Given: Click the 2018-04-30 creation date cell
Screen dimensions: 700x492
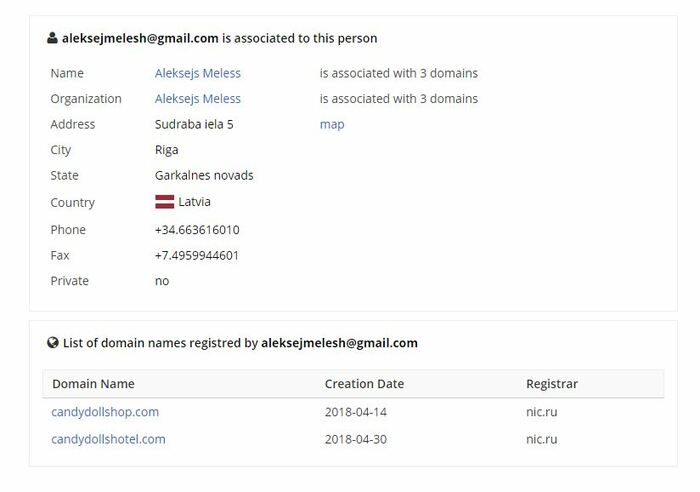Looking at the screenshot, I should [356, 439].
